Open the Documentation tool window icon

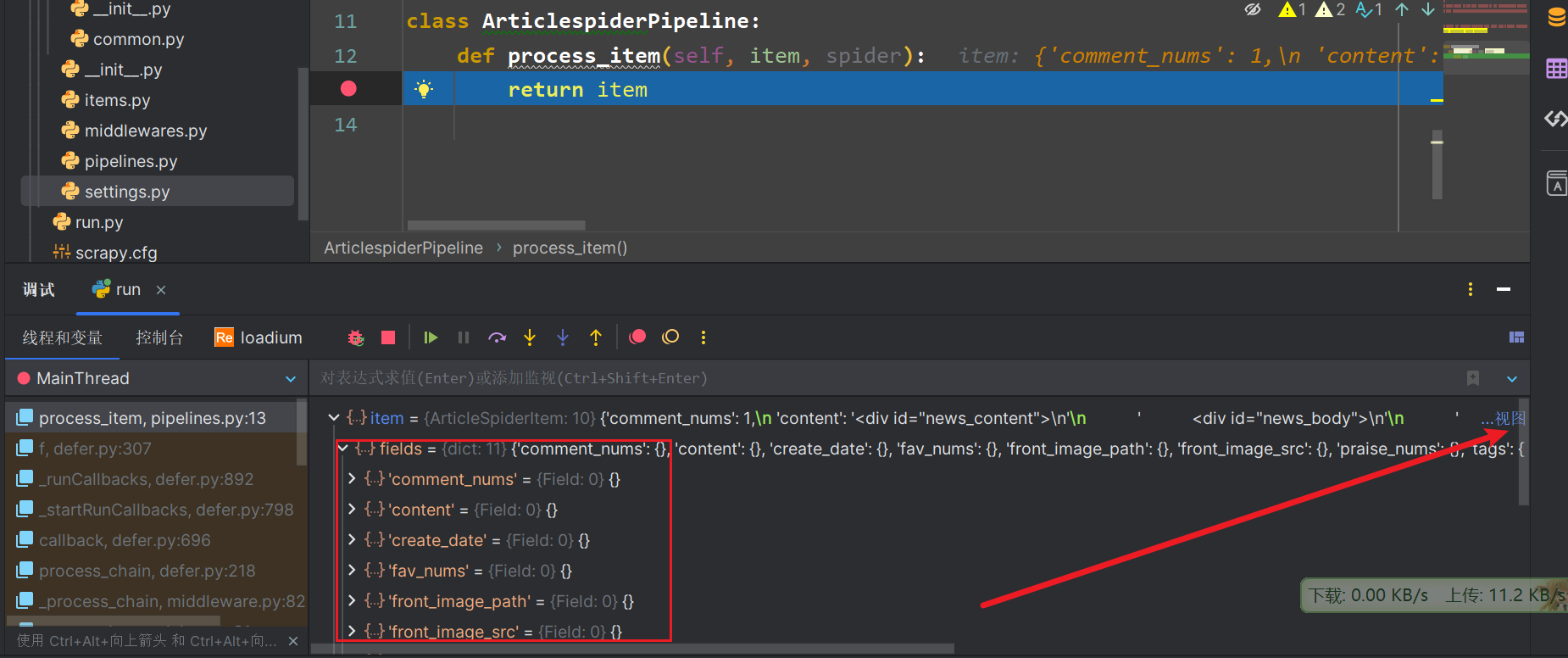tap(1556, 183)
